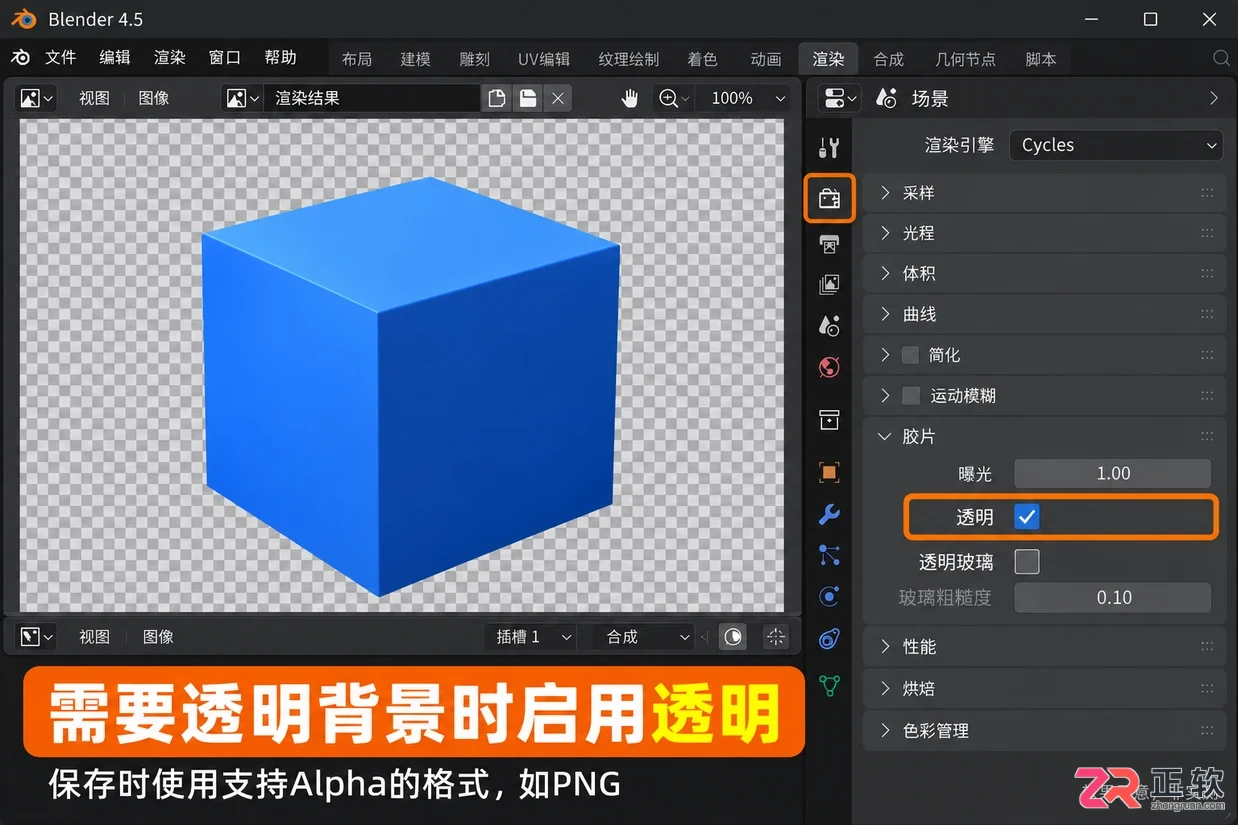The height and width of the screenshot is (825, 1238).
Task: Click 视图 in top image editor header
Action: [x=95, y=98]
